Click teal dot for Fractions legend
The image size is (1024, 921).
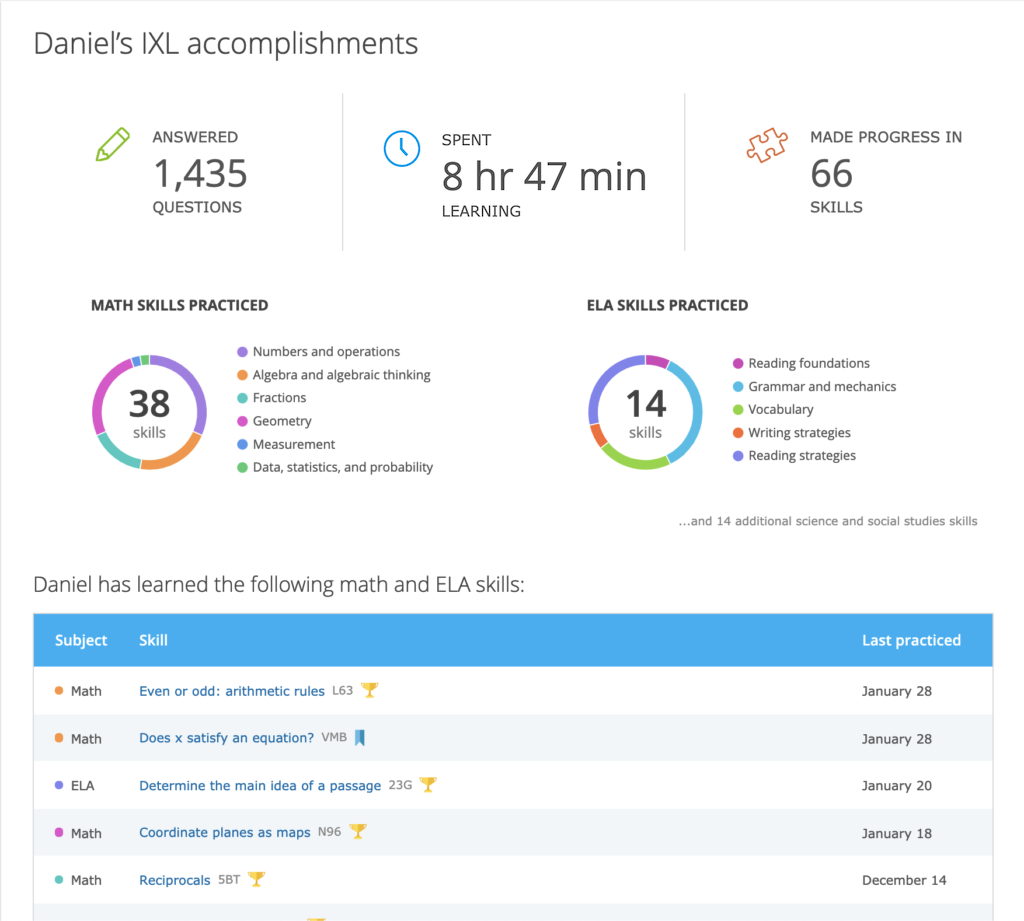click(x=242, y=398)
